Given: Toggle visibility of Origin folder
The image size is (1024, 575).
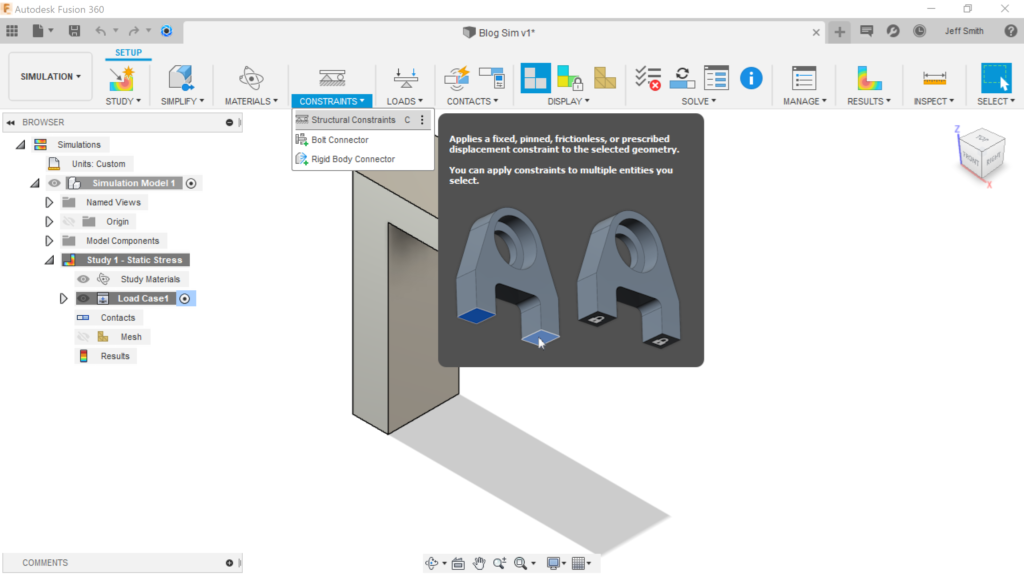Looking at the screenshot, I should tap(69, 222).
